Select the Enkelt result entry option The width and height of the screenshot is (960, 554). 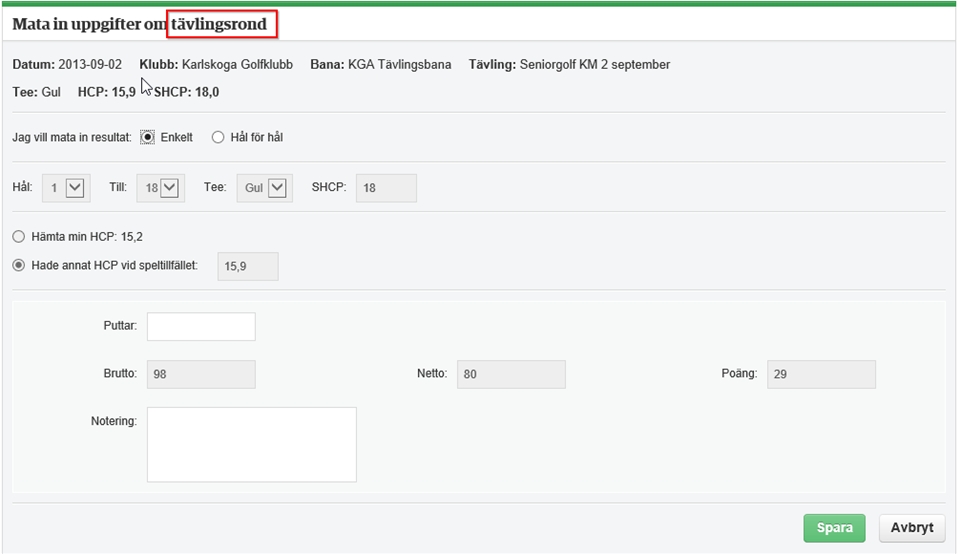pyautogui.click(x=148, y=137)
